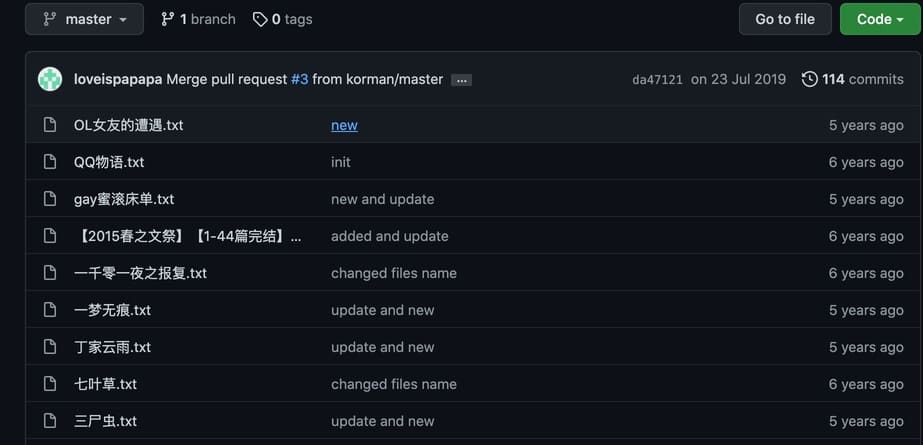This screenshot has height=445, width=923.
Task: Click the Go to file button
Action: pos(785,19)
